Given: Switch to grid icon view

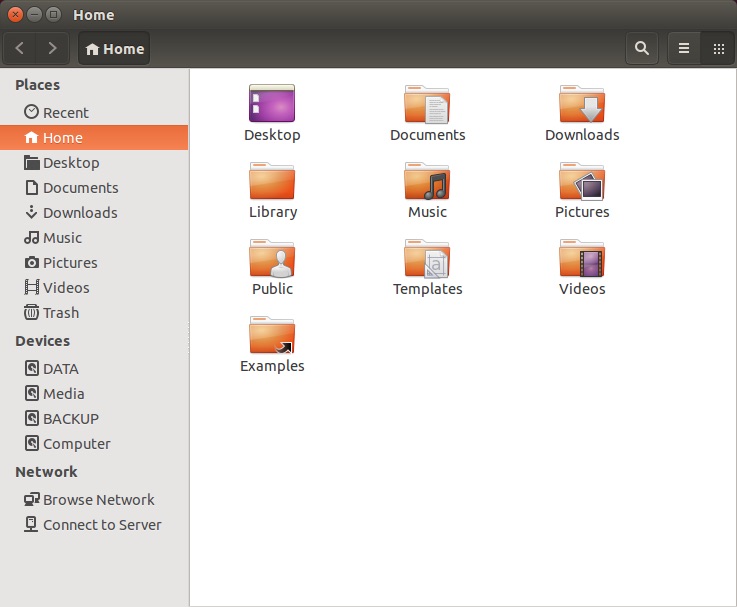Looking at the screenshot, I should pos(718,48).
